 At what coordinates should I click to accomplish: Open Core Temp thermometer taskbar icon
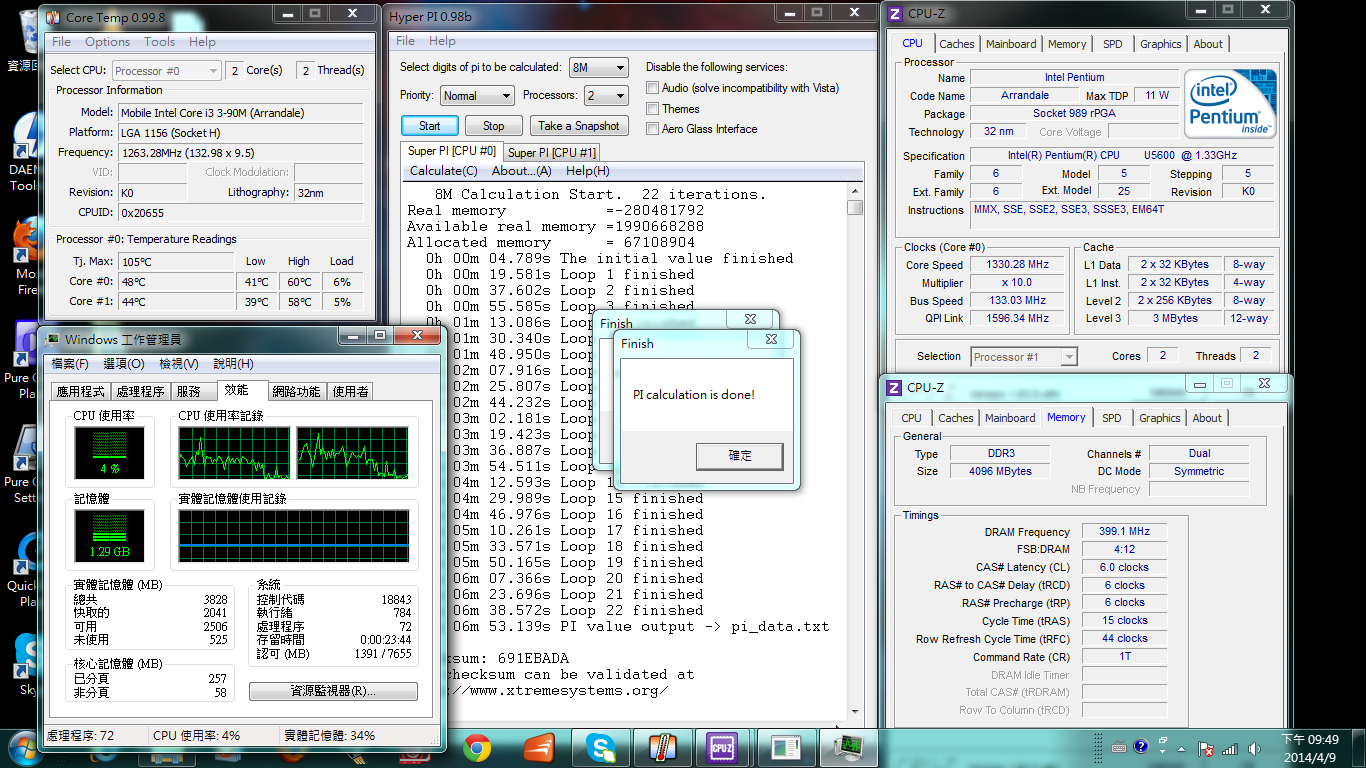click(x=662, y=747)
